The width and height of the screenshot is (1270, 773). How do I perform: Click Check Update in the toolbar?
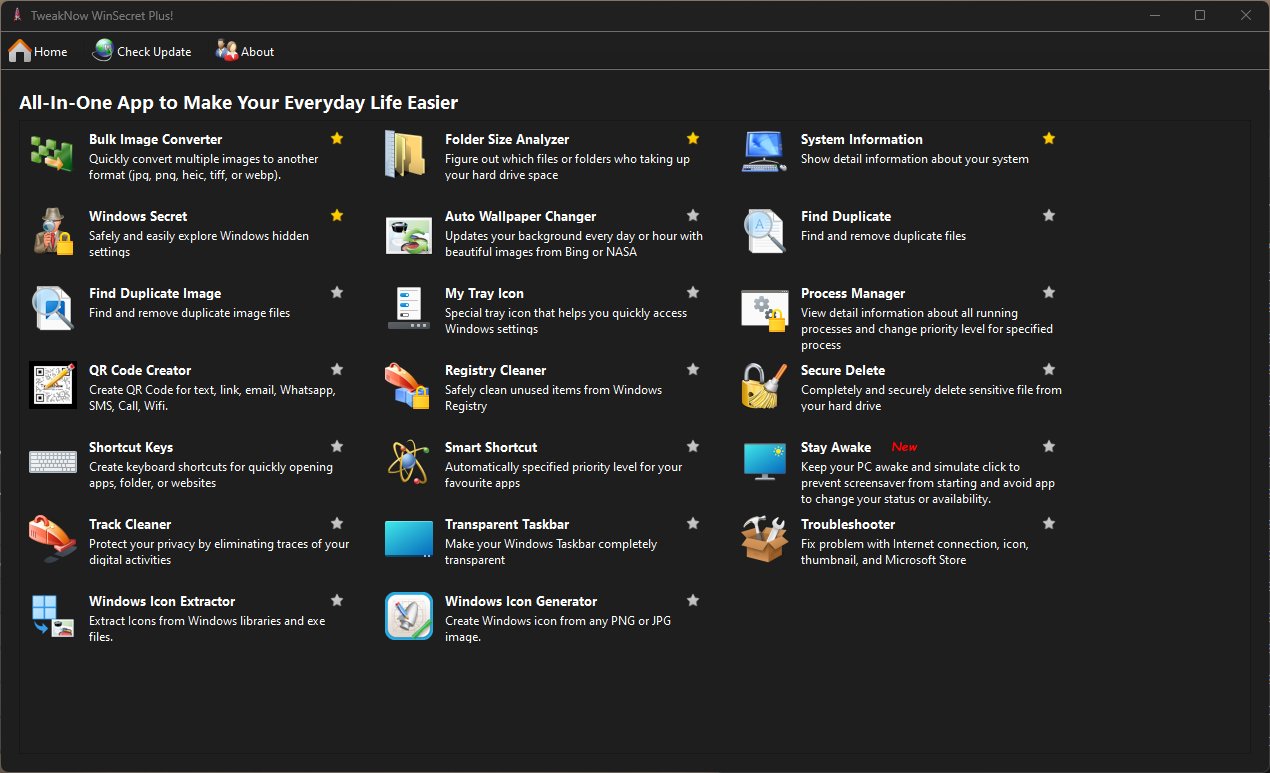click(142, 51)
